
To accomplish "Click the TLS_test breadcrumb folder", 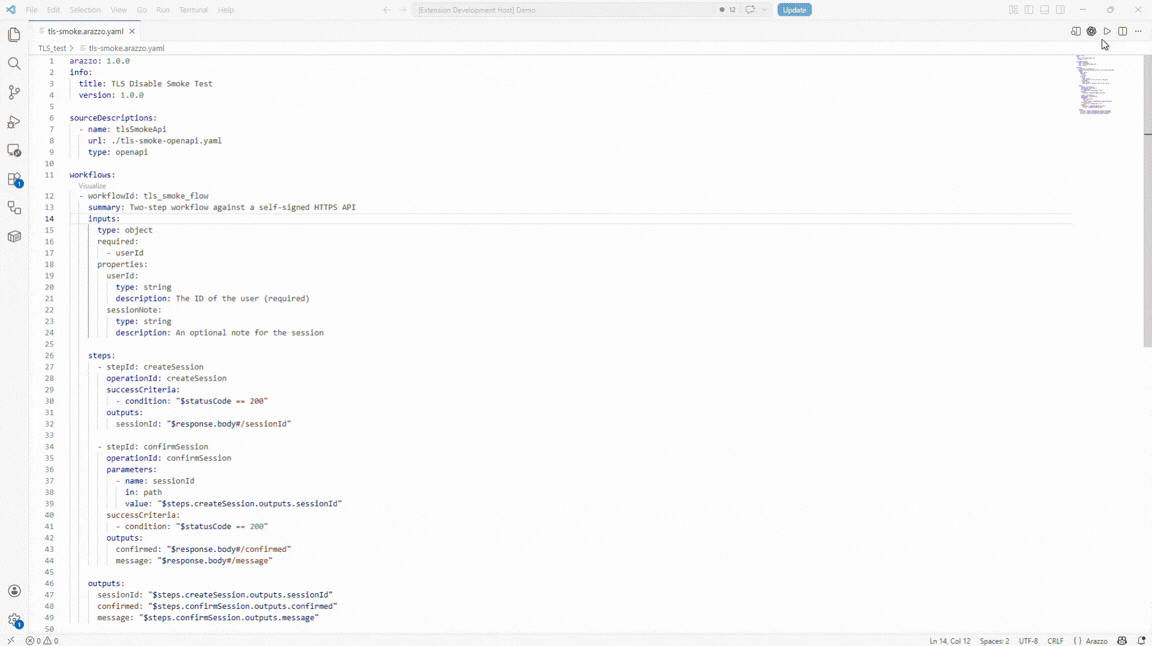I will (x=52, y=48).
